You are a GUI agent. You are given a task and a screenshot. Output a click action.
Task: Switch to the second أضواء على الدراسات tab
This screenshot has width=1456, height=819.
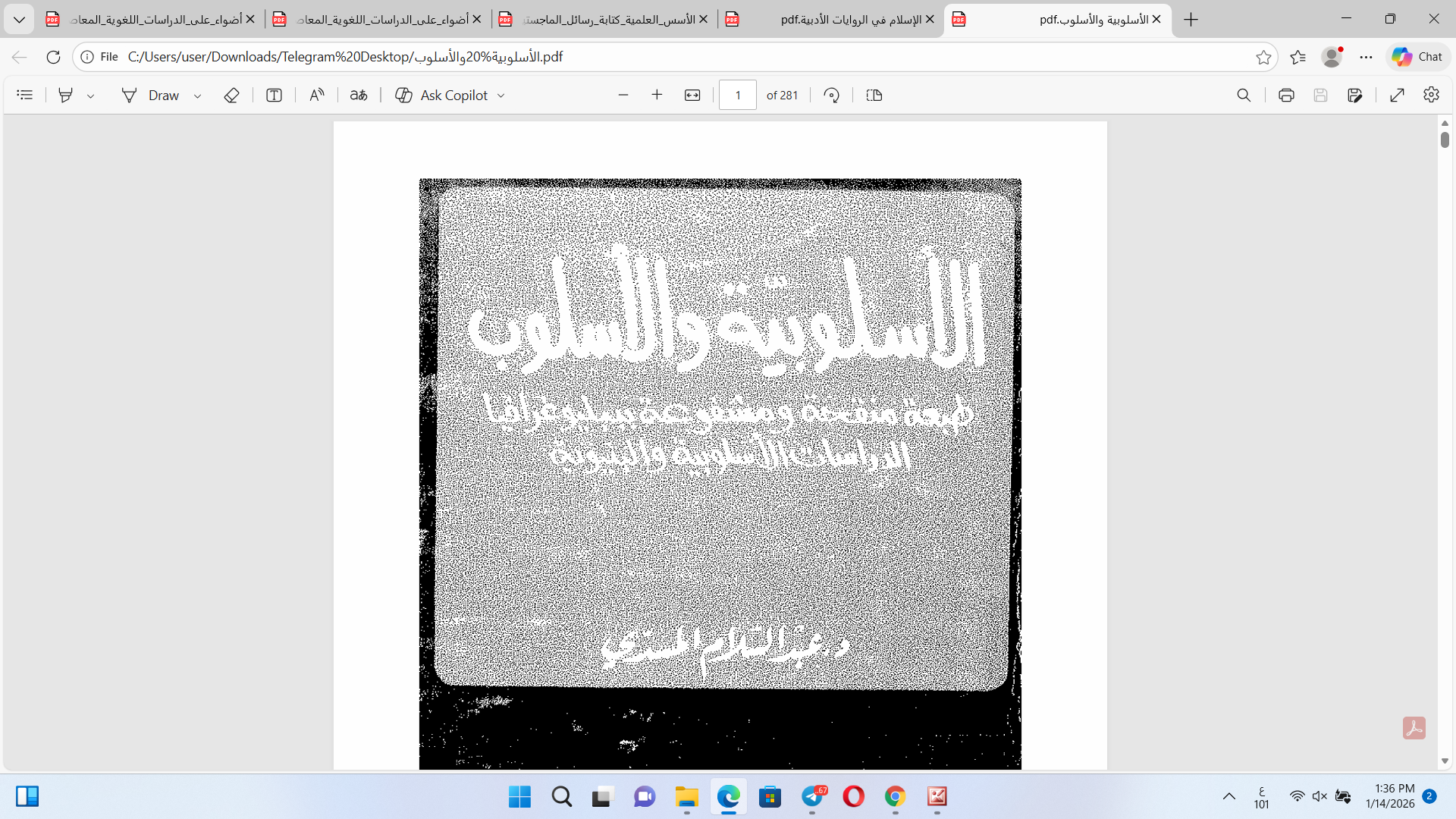pyautogui.click(x=377, y=19)
